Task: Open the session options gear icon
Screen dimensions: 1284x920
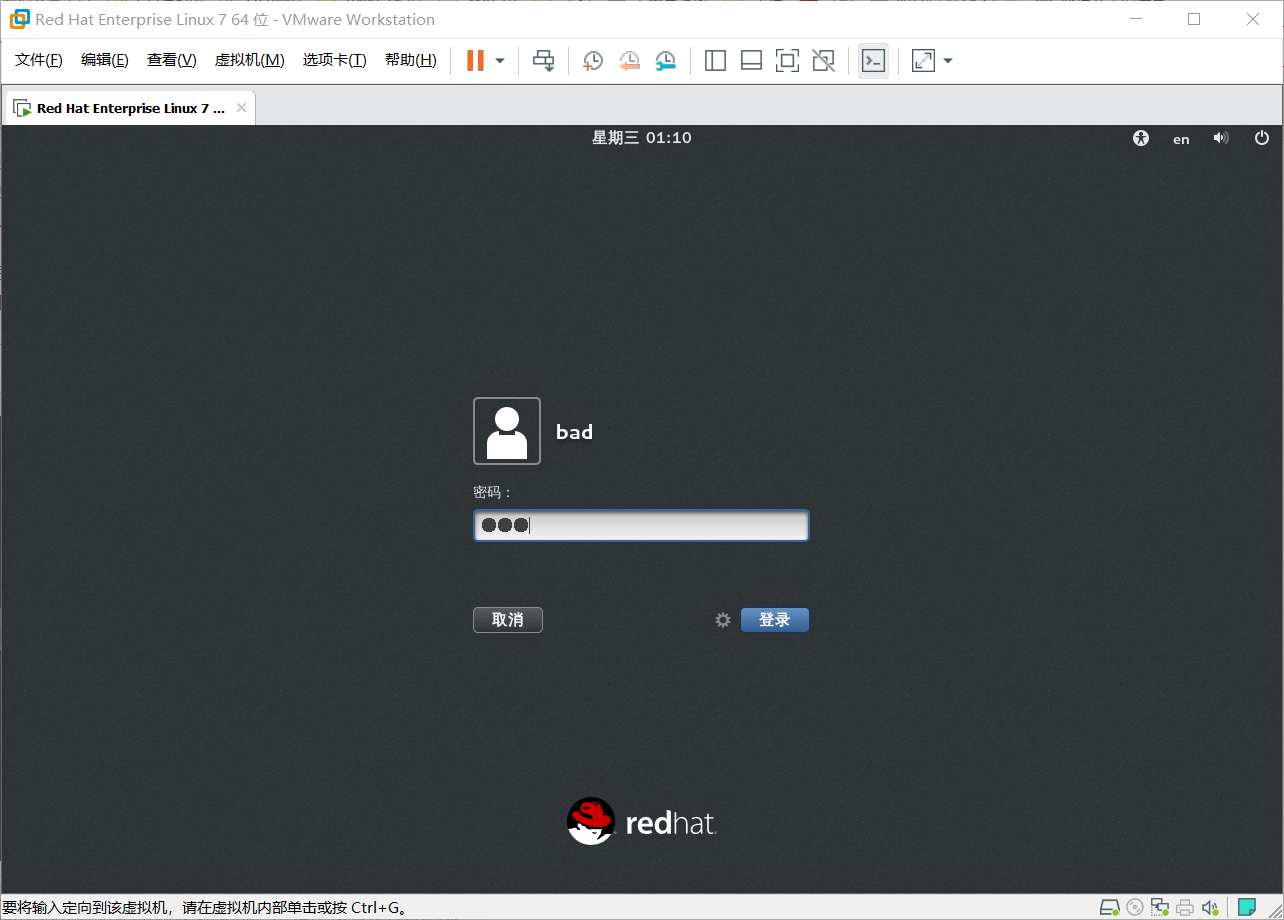Action: 723,620
